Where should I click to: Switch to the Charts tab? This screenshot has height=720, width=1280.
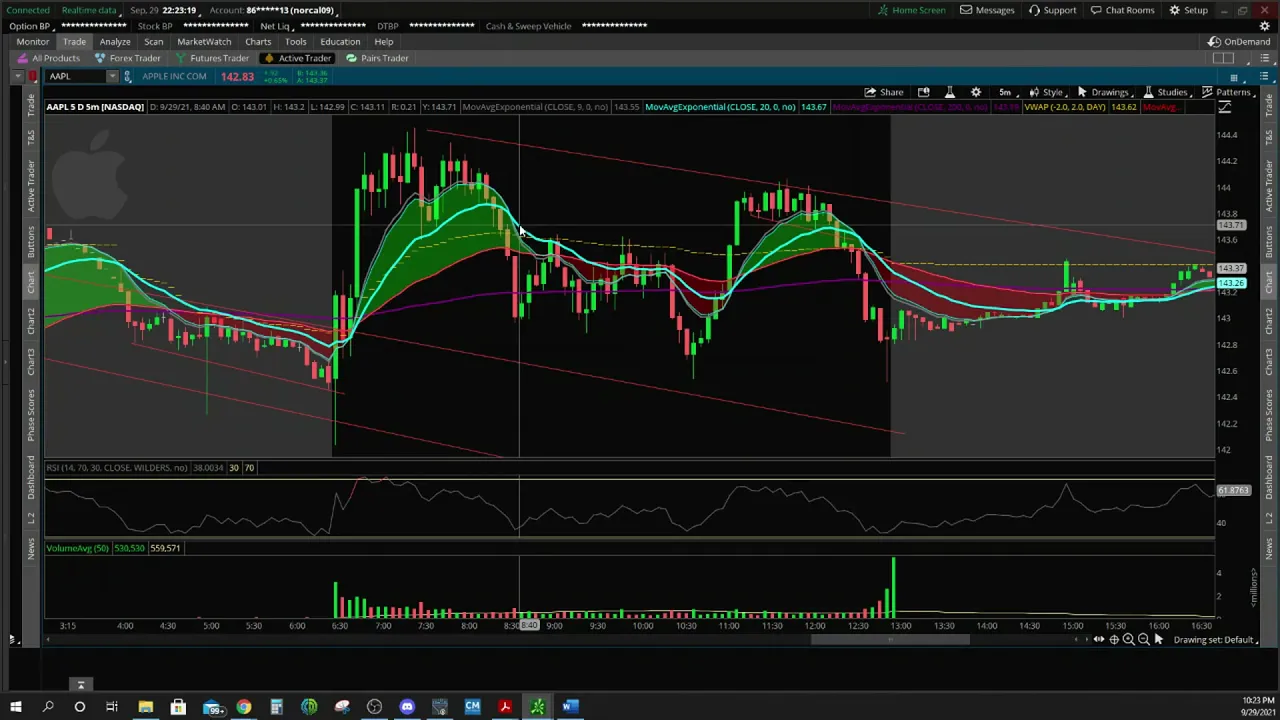pyautogui.click(x=258, y=42)
